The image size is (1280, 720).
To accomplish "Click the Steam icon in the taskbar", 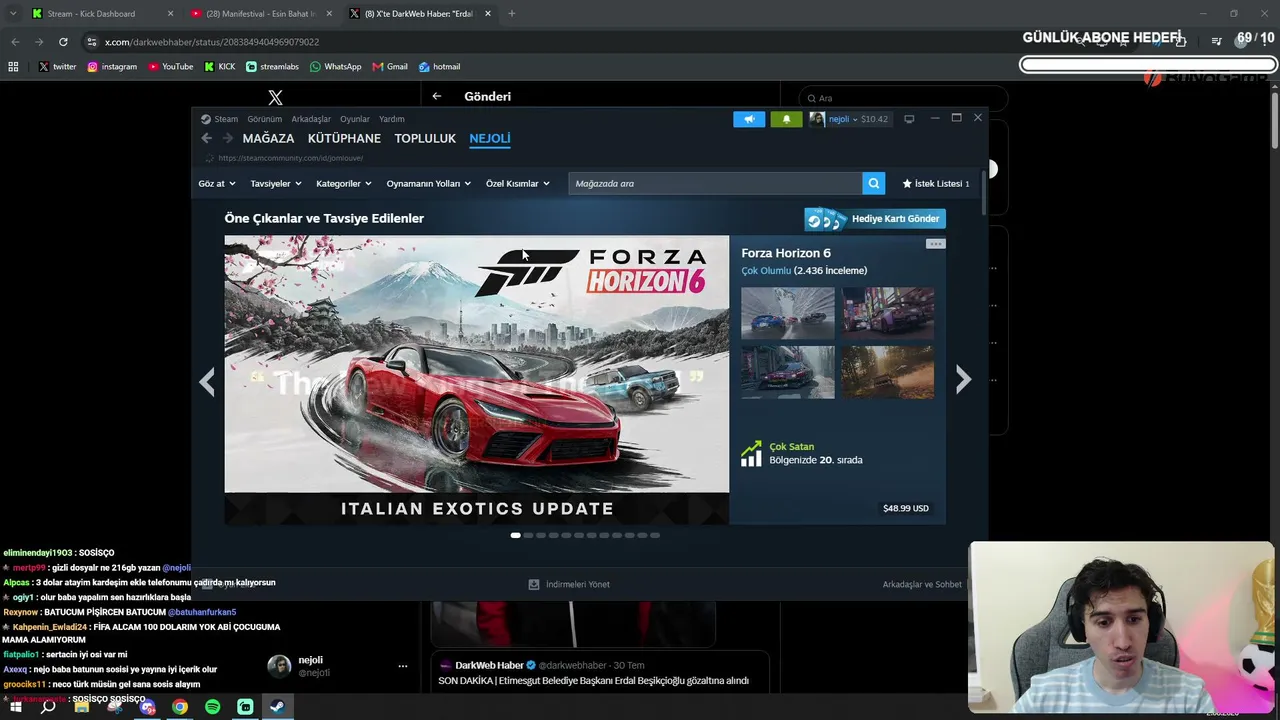I will (278, 707).
